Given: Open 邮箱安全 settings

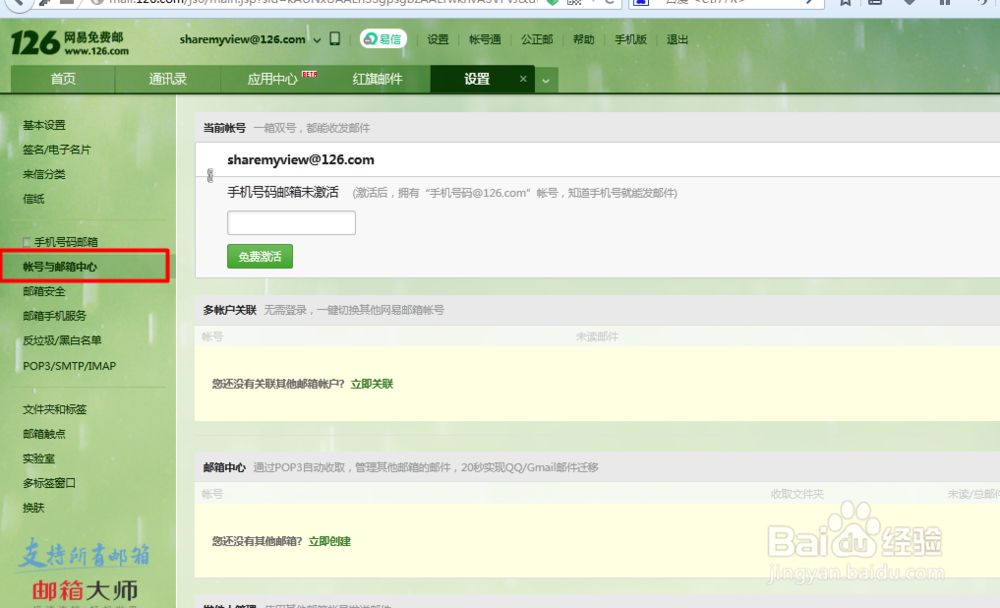Looking at the screenshot, I should coord(44,292).
